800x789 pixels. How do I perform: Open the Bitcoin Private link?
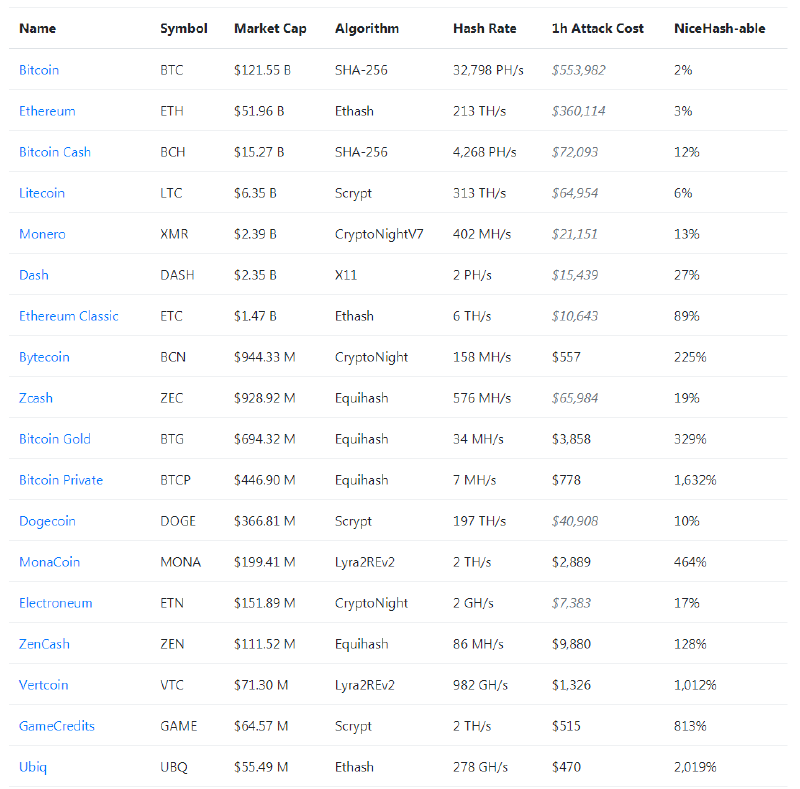61,480
